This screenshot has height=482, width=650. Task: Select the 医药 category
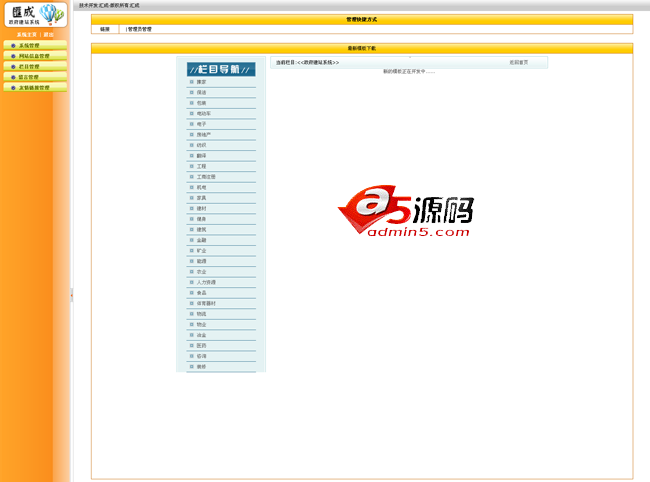[x=201, y=345]
